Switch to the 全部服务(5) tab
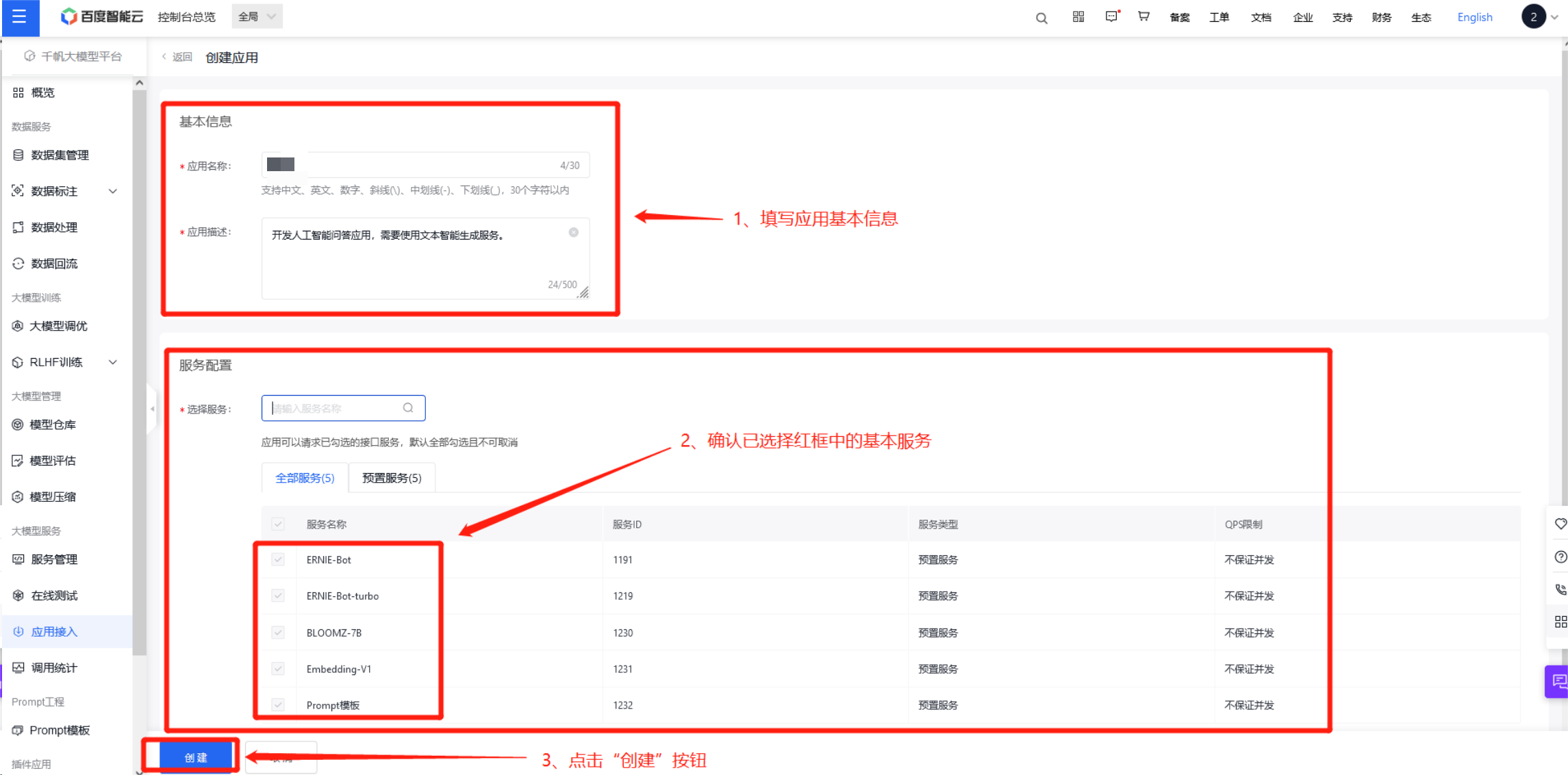Viewport: 1568px width, 775px height. tap(305, 478)
